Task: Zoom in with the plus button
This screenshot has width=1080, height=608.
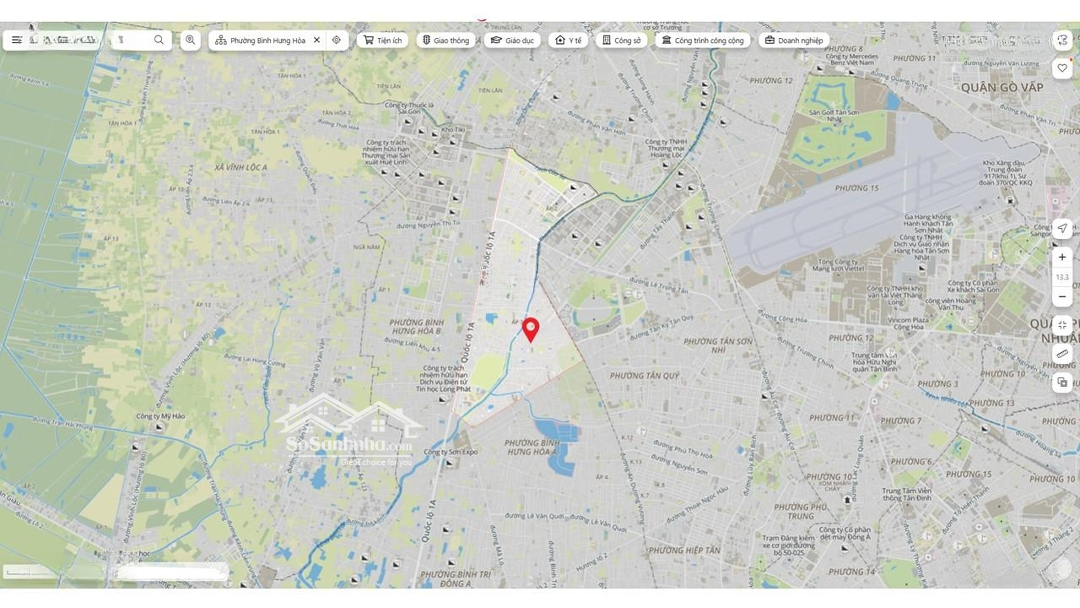Action: click(1062, 257)
